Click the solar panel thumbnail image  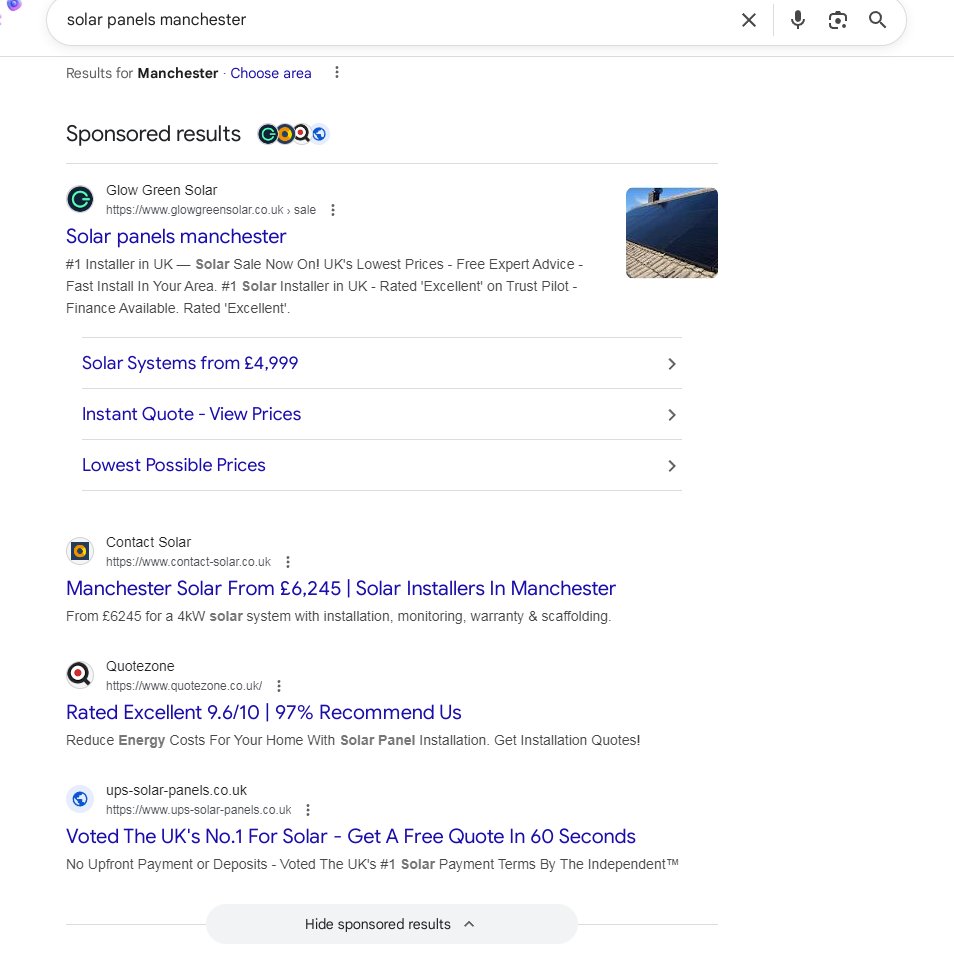pos(671,232)
